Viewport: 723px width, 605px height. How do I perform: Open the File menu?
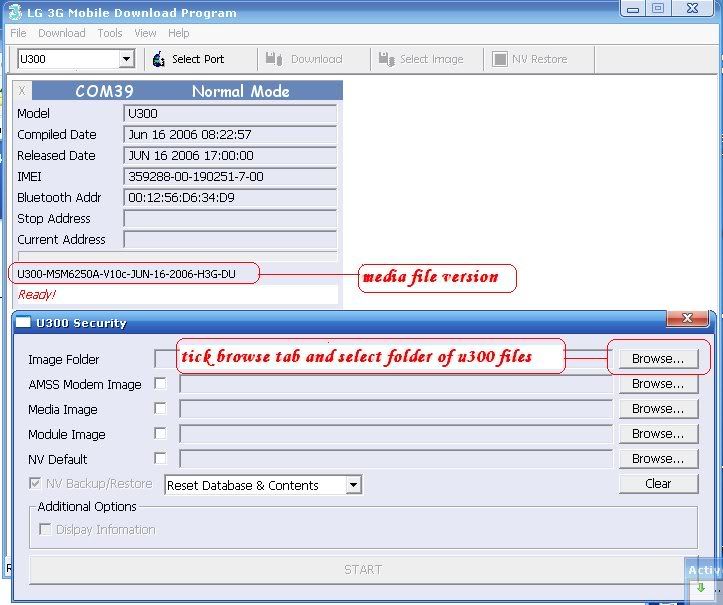pyautogui.click(x=18, y=33)
